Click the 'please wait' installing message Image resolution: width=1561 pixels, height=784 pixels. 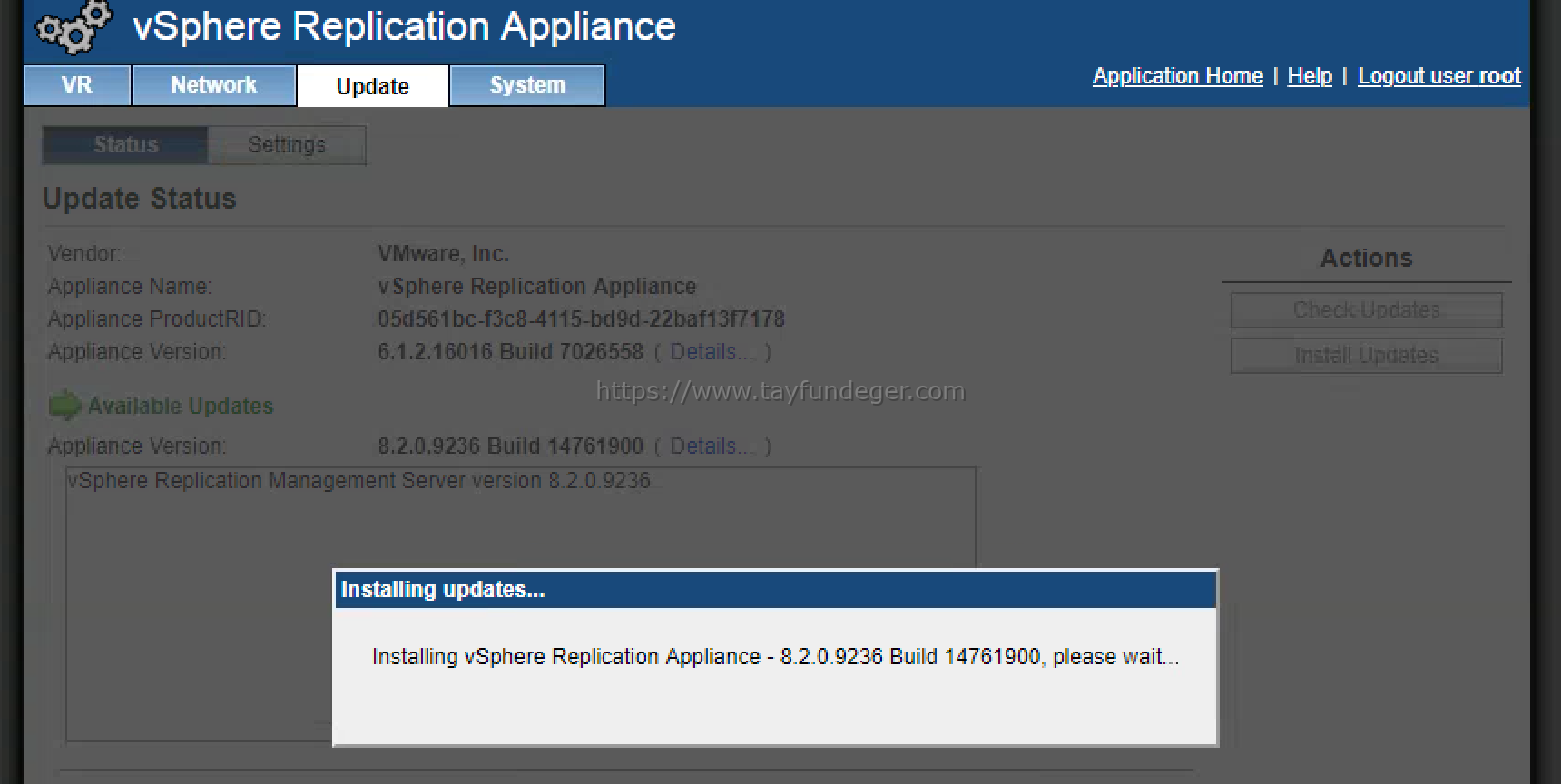pyautogui.click(x=775, y=657)
